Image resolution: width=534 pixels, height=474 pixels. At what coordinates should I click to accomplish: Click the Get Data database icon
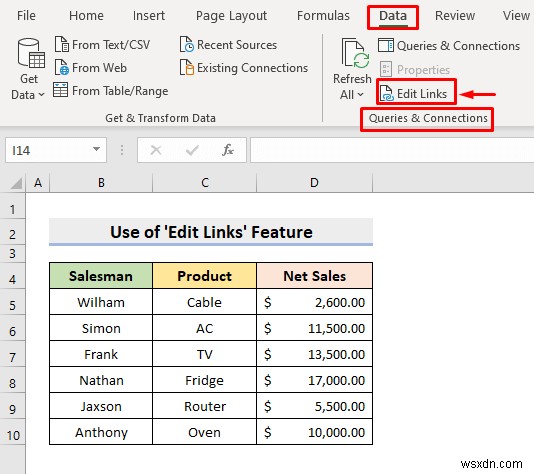(31, 53)
